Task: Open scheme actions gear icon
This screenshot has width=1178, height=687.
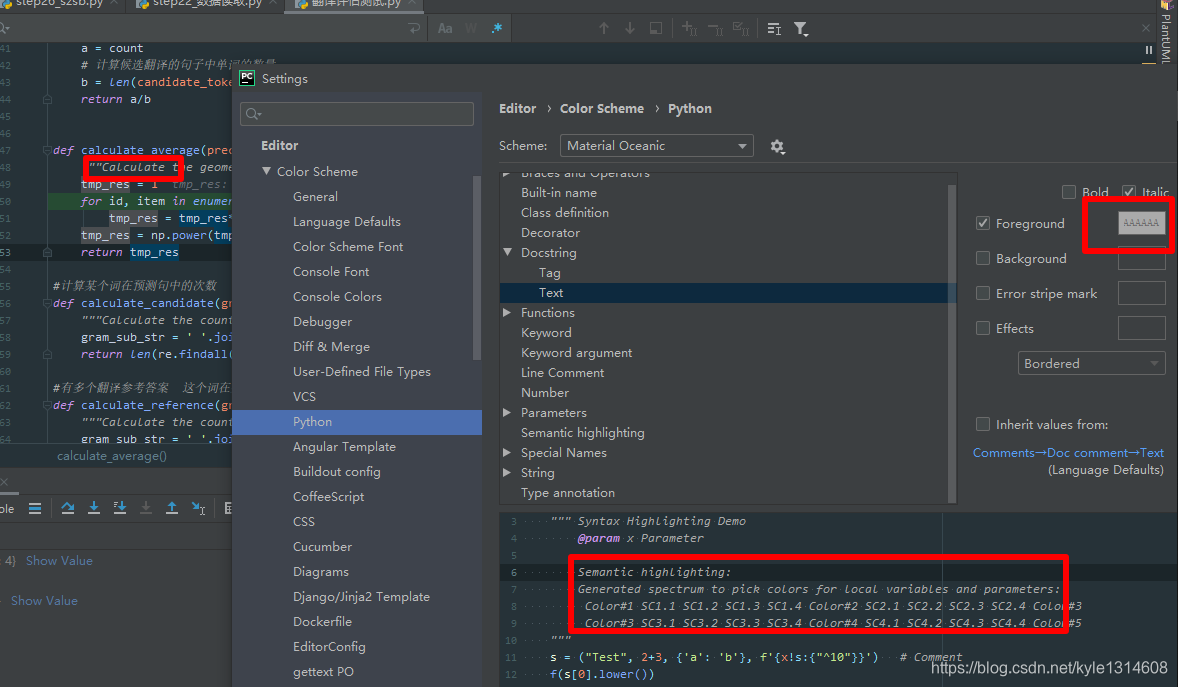Action: click(778, 147)
